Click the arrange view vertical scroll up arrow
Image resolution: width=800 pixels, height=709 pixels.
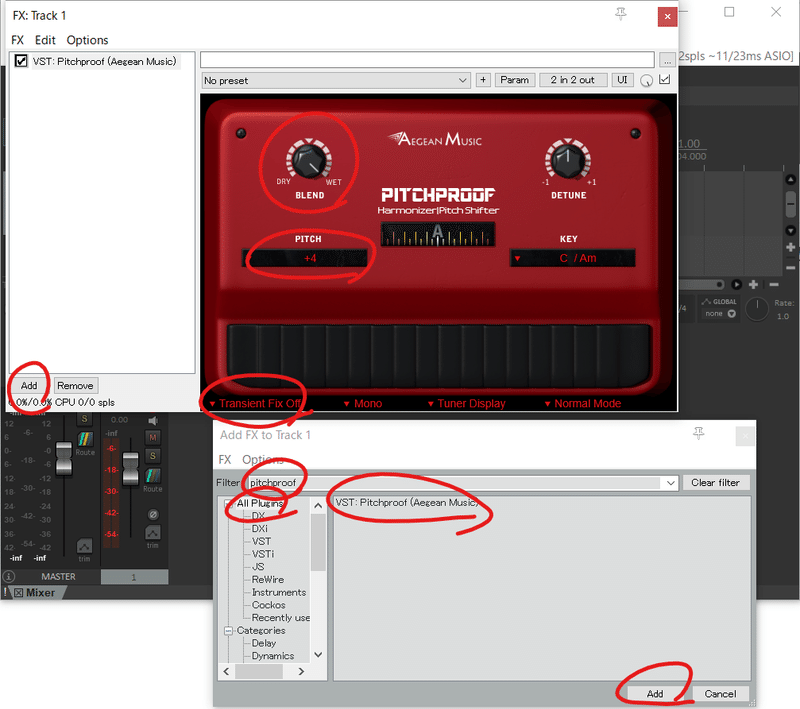point(791,180)
